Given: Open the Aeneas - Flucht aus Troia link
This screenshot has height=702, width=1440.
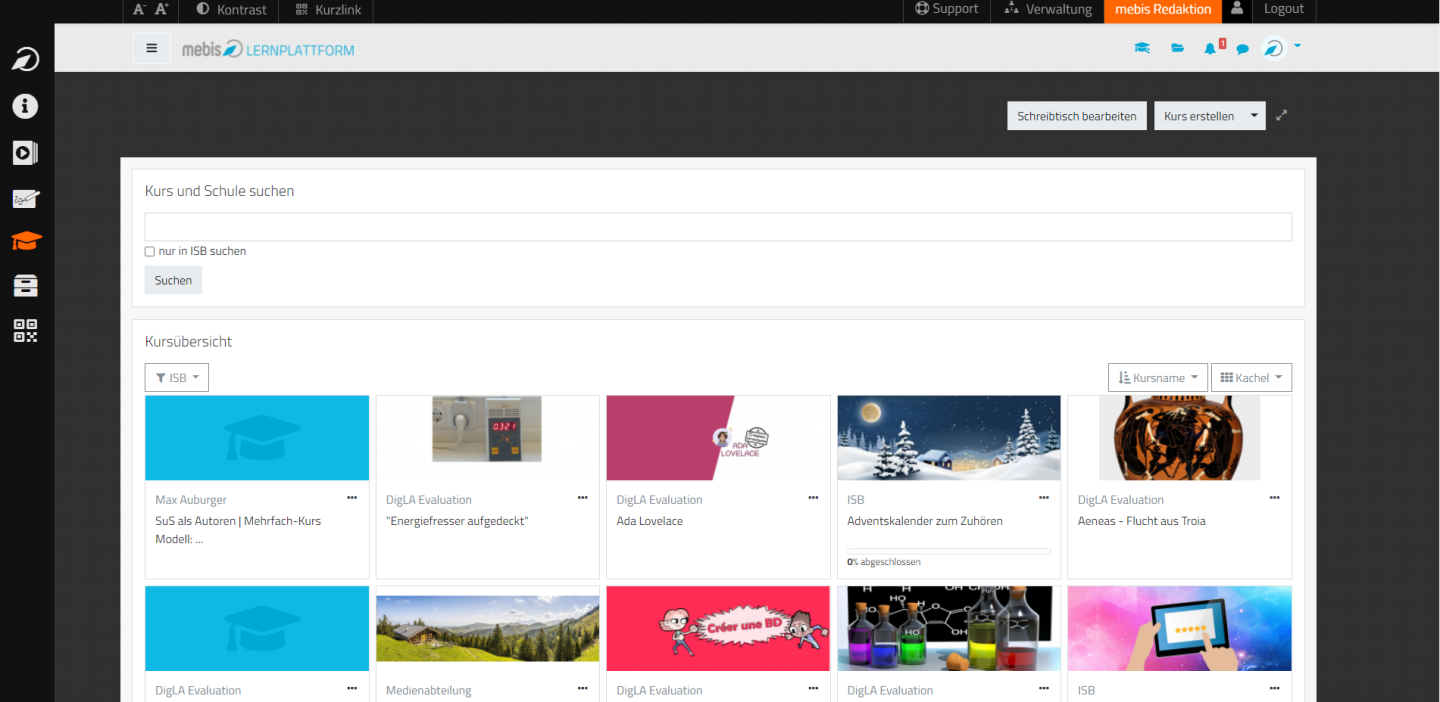Looking at the screenshot, I should [1142, 521].
